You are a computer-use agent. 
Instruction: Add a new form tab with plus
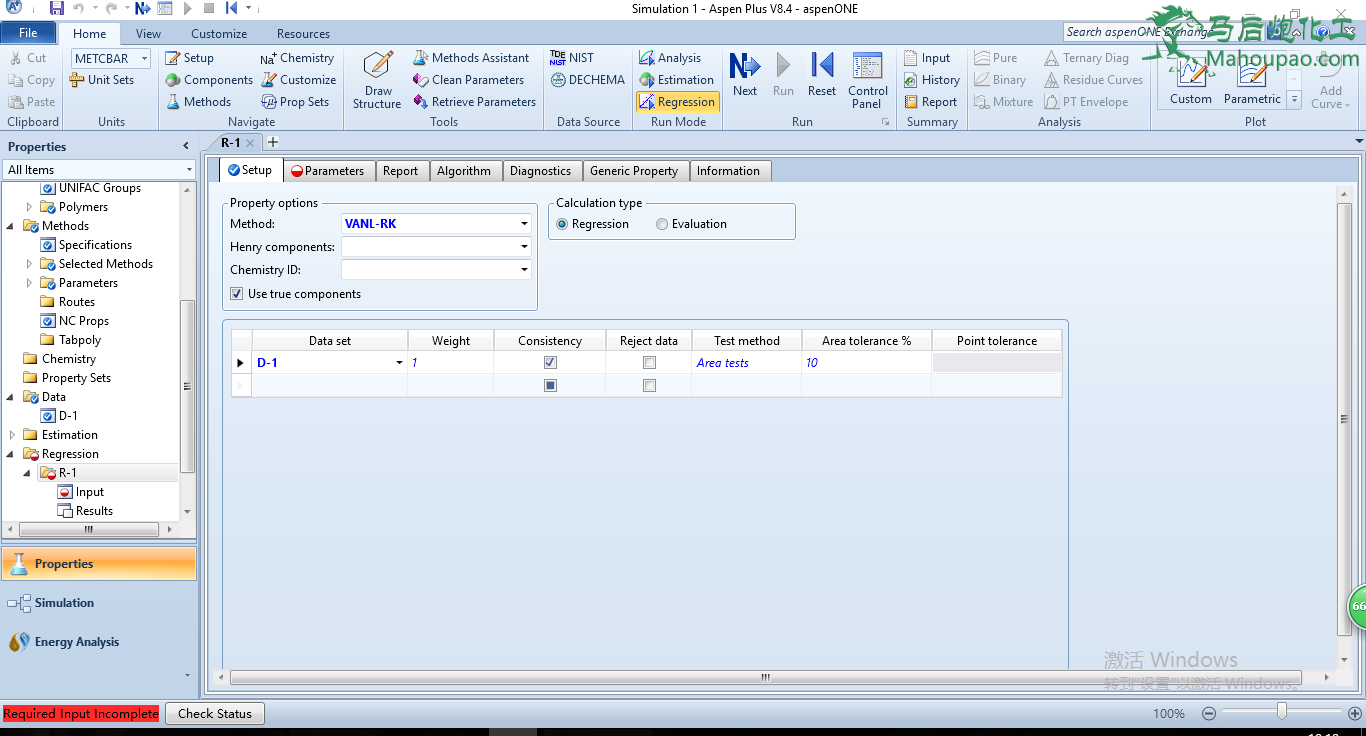272,142
